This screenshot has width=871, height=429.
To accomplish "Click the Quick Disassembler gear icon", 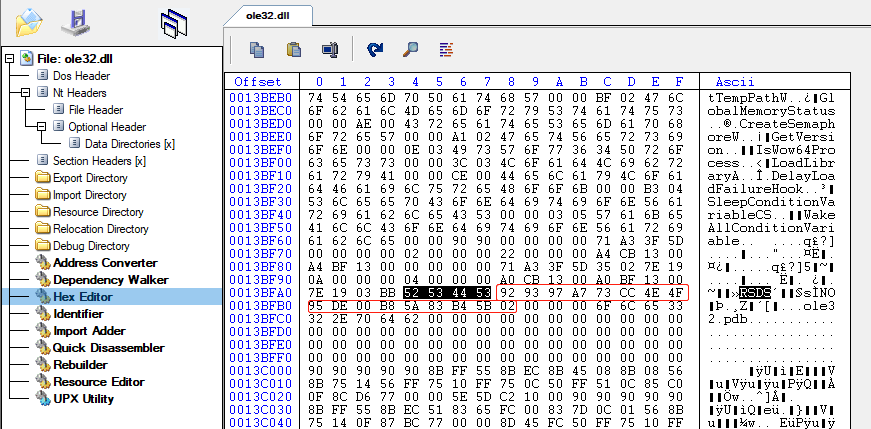I will pyautogui.click(x=42, y=348).
